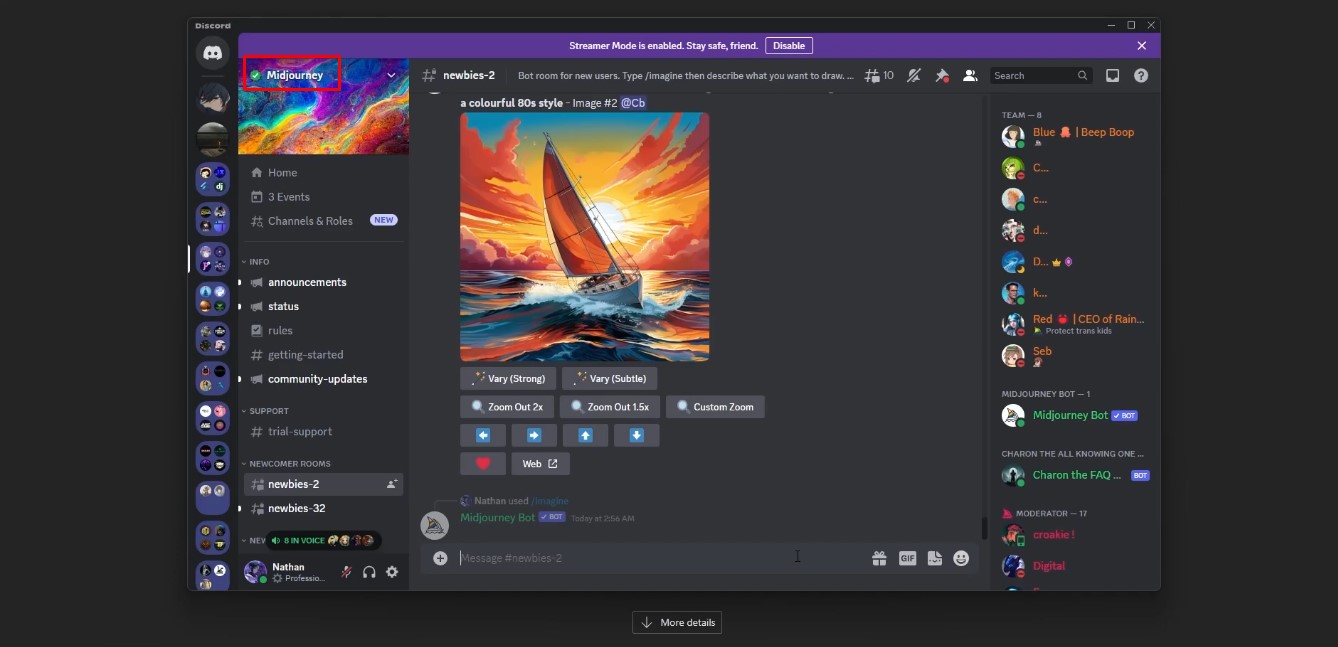Screen dimensions: 1338x647
Task: Select member Seb in list
Action: (1075, 356)
